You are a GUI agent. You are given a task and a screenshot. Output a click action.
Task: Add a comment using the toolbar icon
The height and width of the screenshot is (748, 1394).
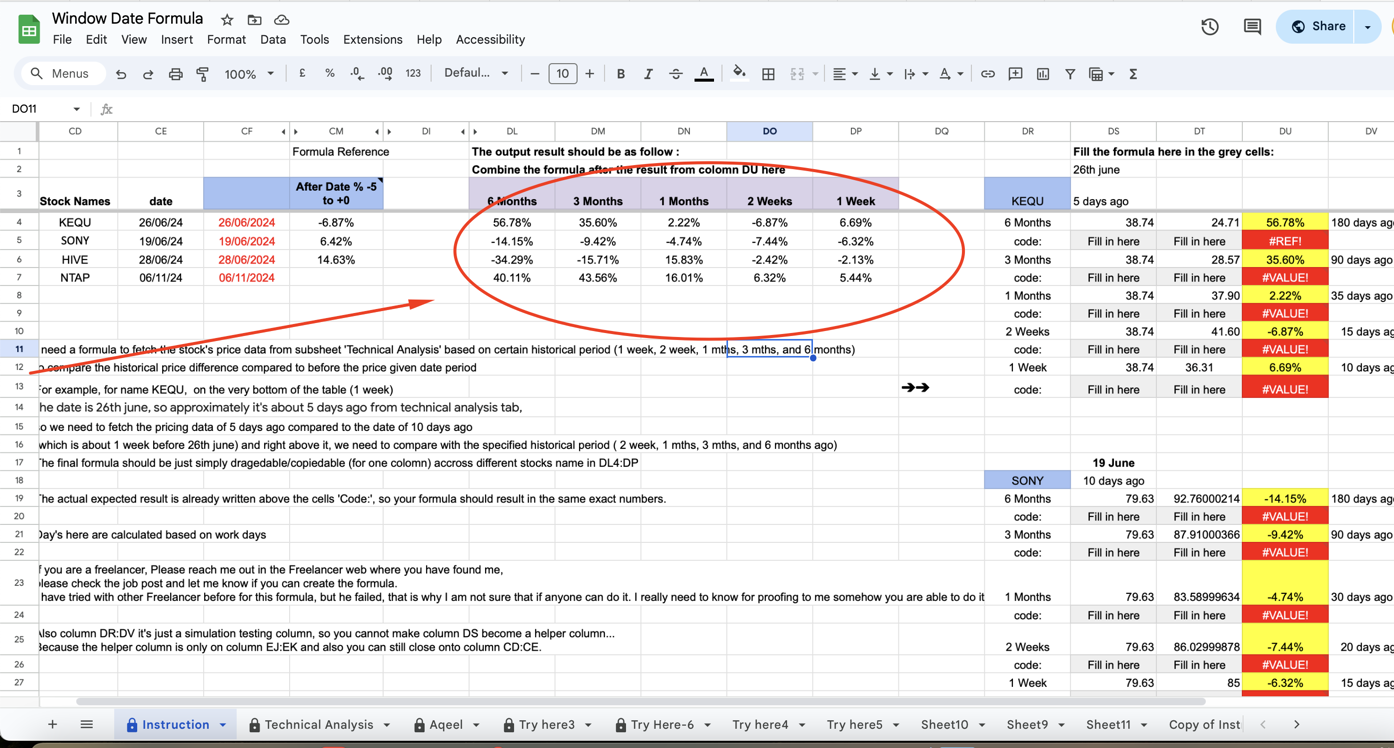pyautogui.click(x=1015, y=74)
